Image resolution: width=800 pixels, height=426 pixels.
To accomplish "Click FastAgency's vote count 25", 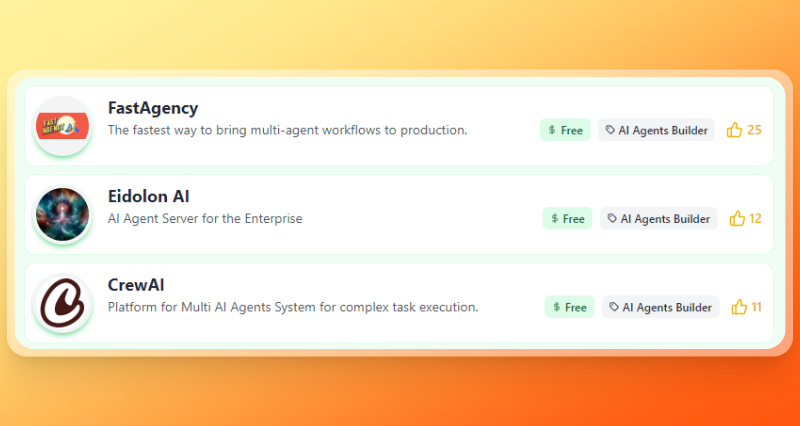I will (754, 130).
